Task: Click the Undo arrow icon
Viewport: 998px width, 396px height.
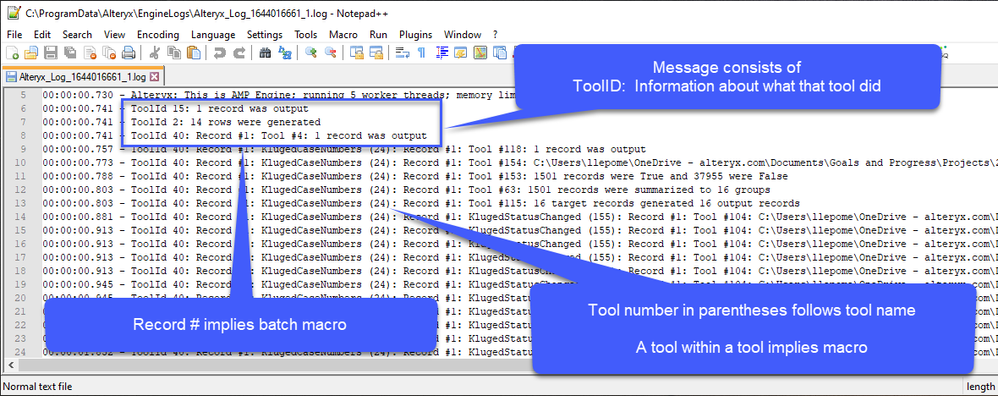Action: pyautogui.click(x=220, y=53)
